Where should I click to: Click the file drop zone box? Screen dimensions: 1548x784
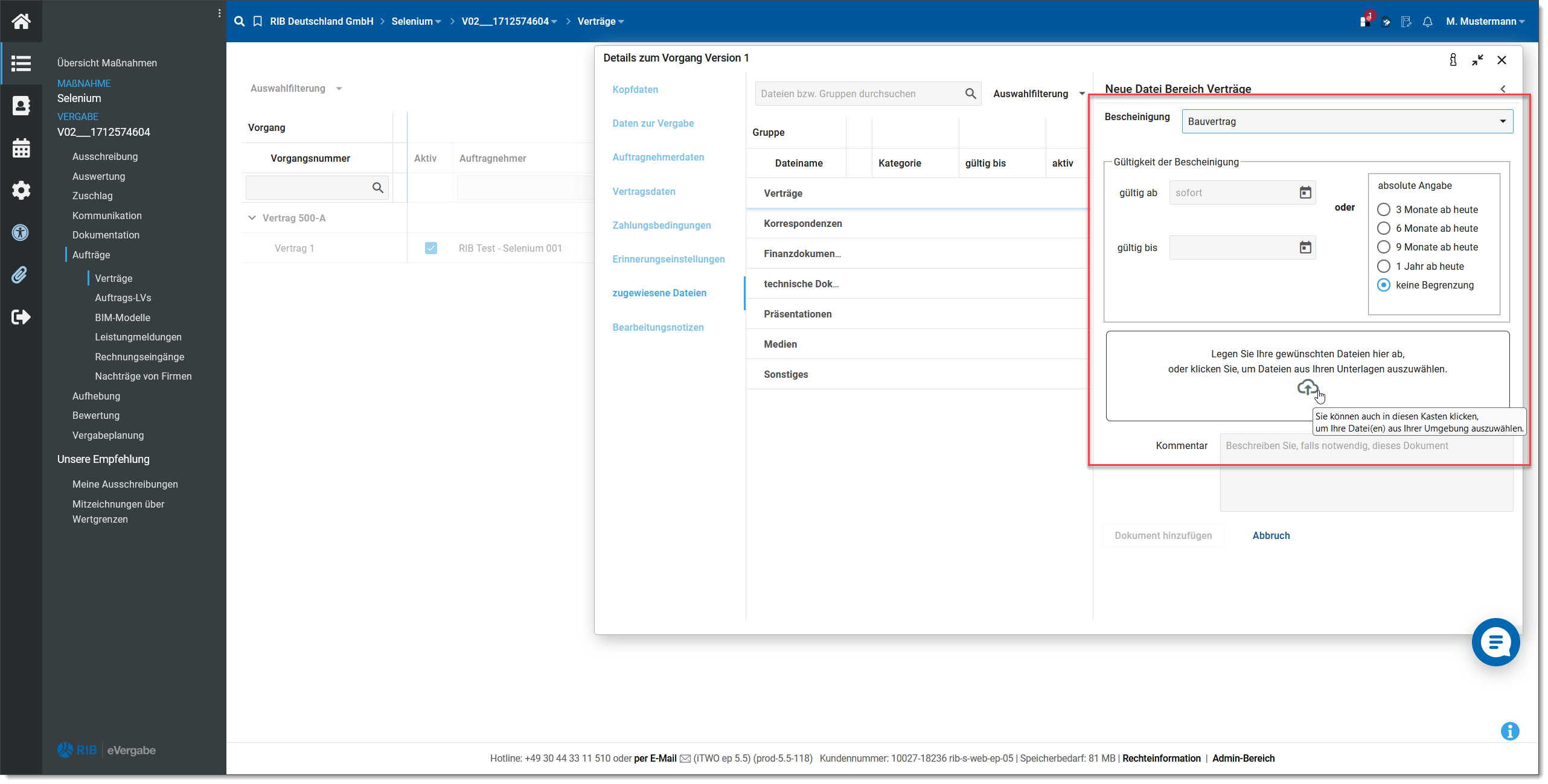[1308, 375]
